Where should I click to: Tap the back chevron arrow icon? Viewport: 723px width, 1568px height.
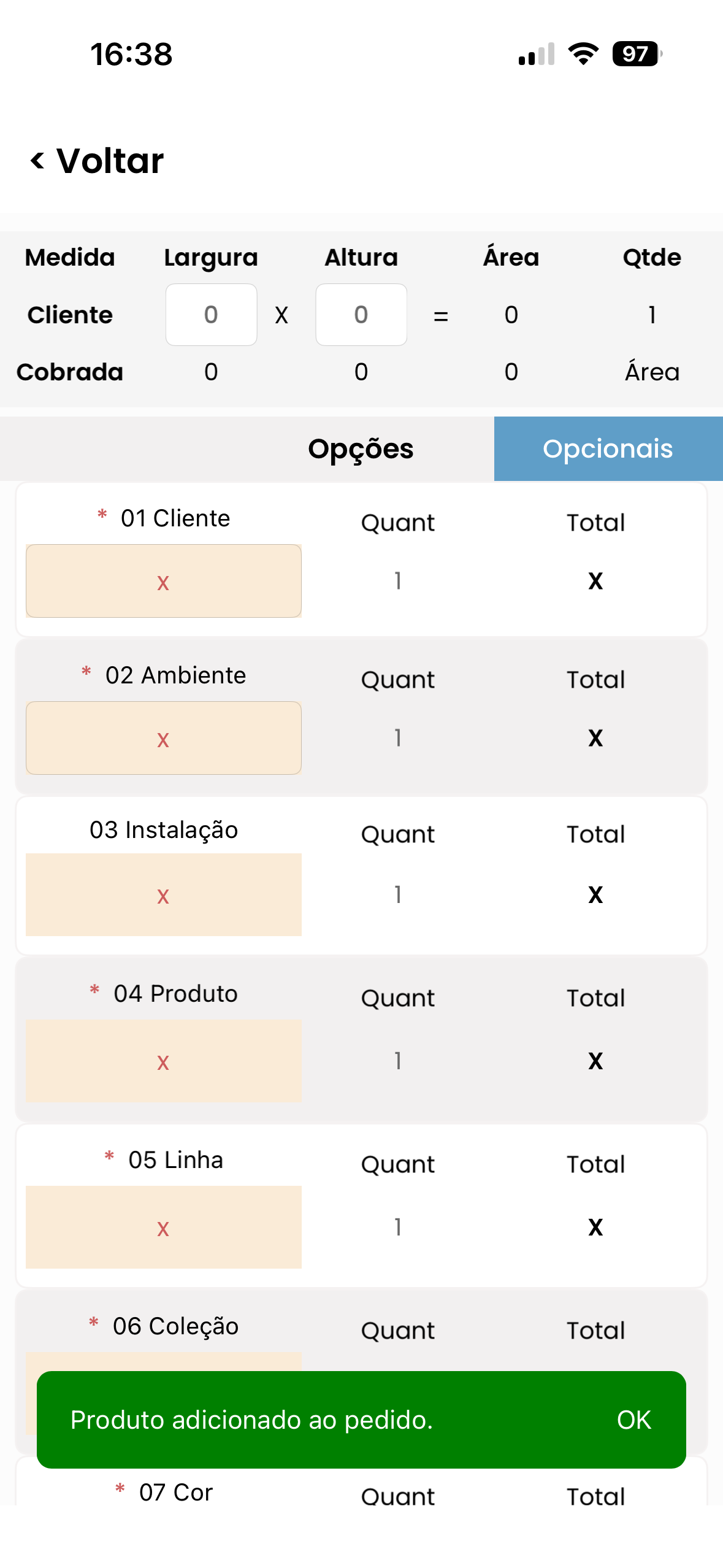[37, 161]
